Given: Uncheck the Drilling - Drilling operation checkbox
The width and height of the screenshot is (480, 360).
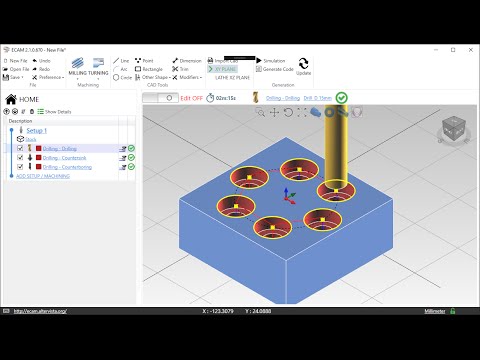Looking at the screenshot, I should (20, 148).
